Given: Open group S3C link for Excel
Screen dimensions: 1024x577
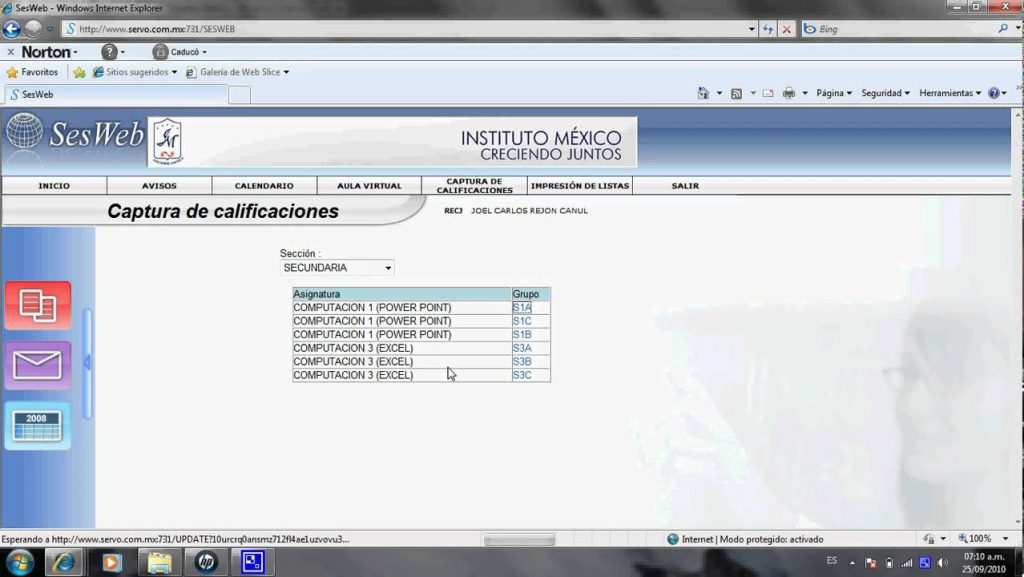Looking at the screenshot, I should click(x=521, y=375).
